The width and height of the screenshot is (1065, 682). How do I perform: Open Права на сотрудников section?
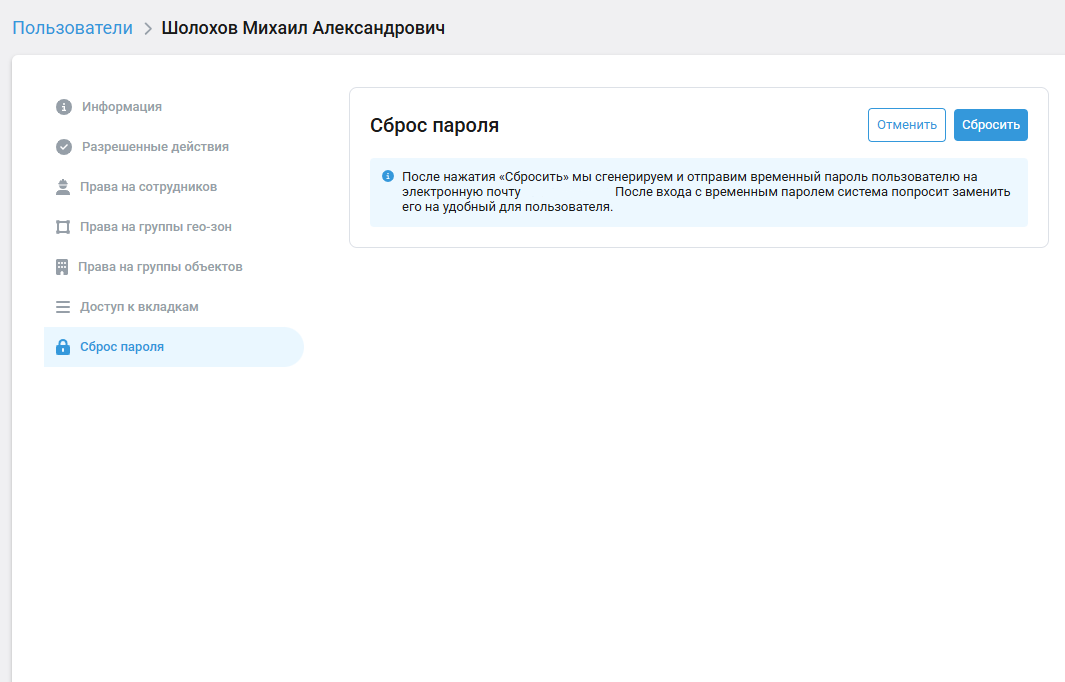148,187
